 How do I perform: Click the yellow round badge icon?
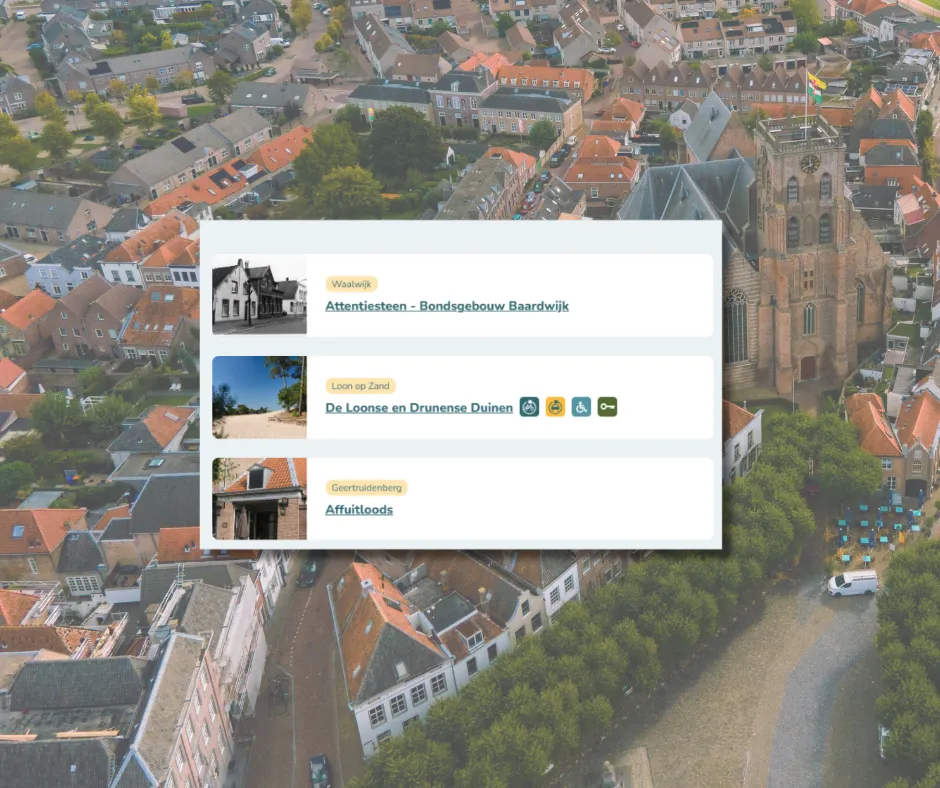pos(555,407)
